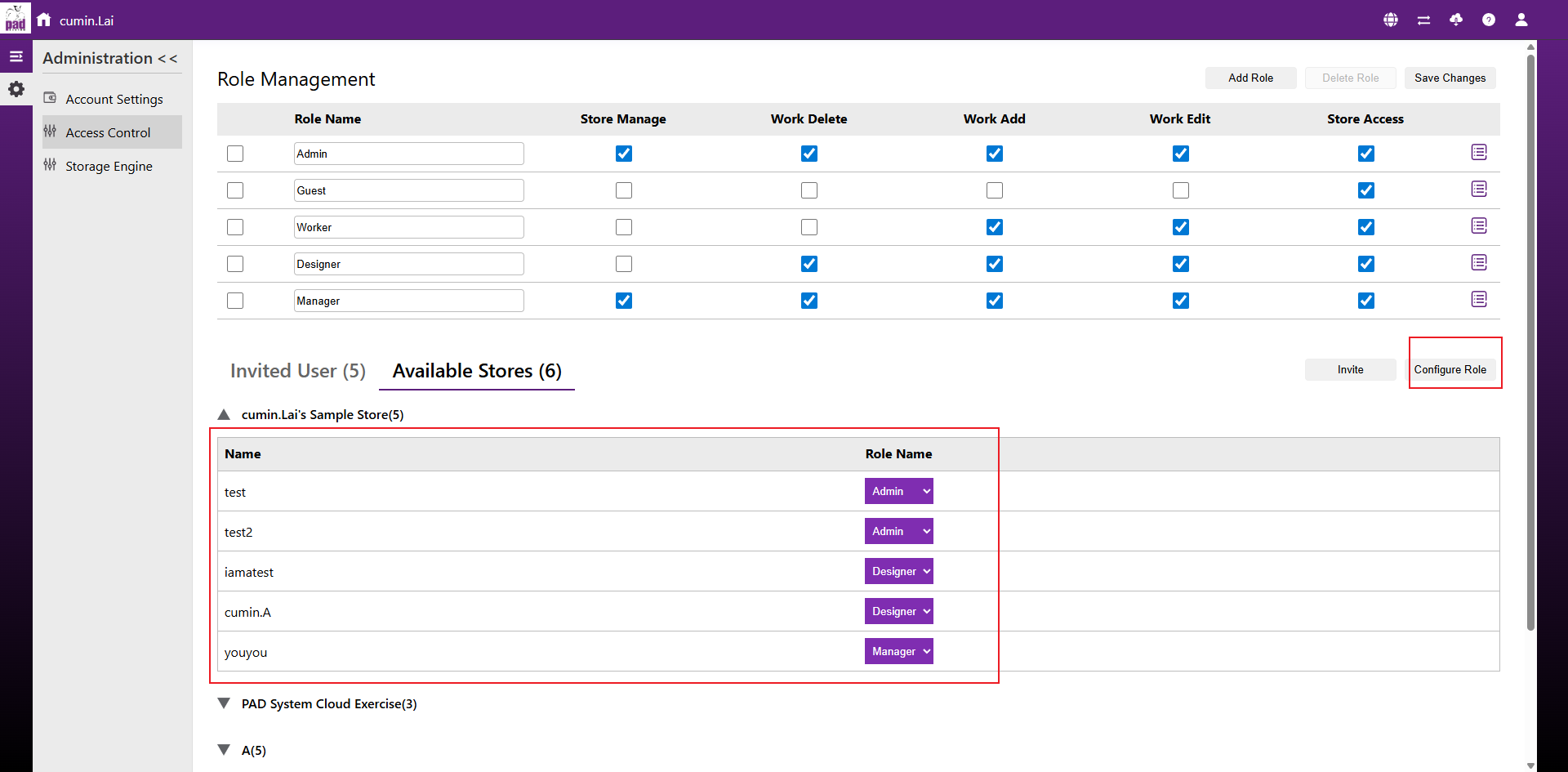Uncheck Work Delete for Designer role
The height and width of the screenshot is (772, 1568).
[809, 264]
